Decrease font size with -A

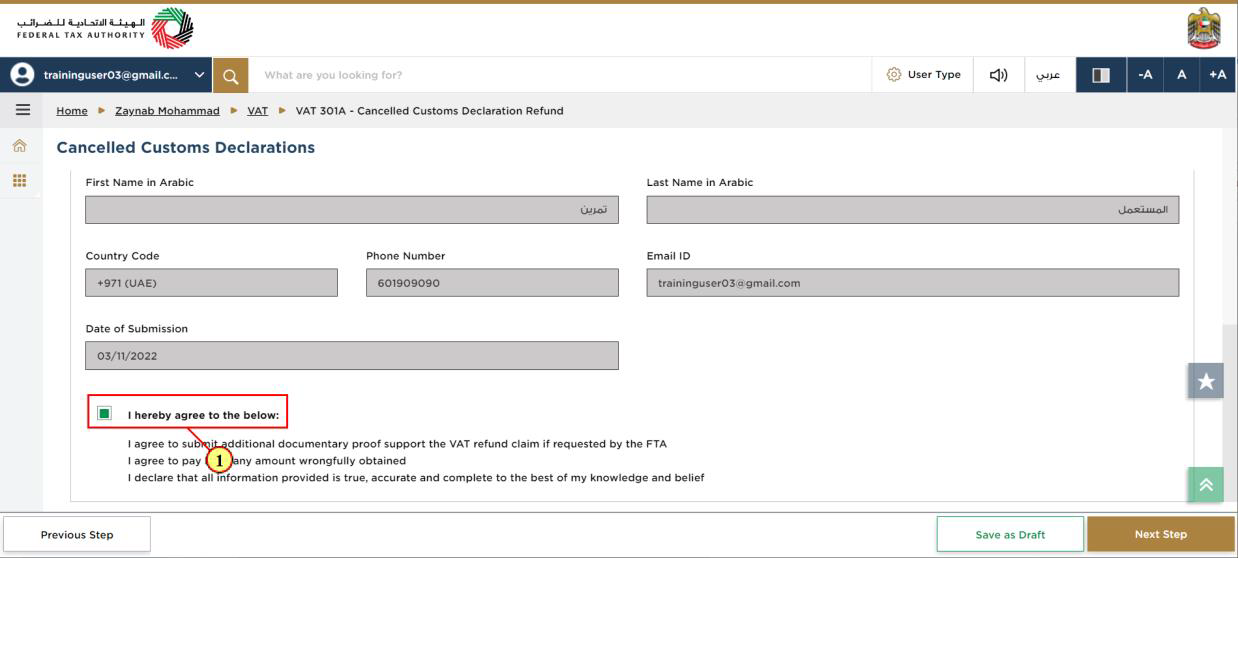(1145, 75)
